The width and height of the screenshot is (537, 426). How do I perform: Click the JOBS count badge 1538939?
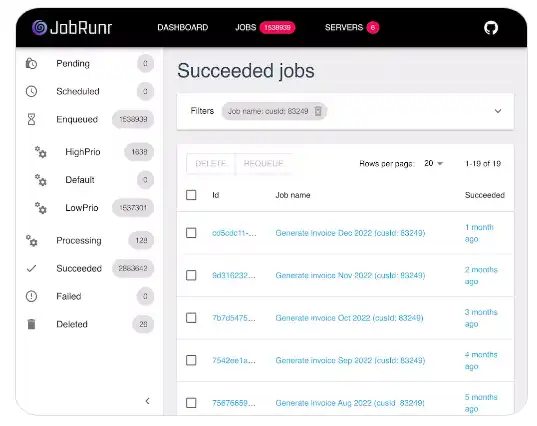277,27
